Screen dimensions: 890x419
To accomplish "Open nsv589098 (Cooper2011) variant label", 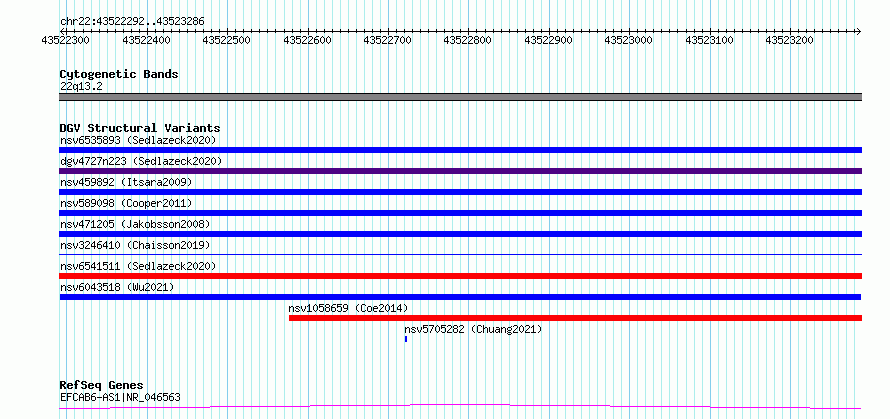I will click(x=126, y=203).
